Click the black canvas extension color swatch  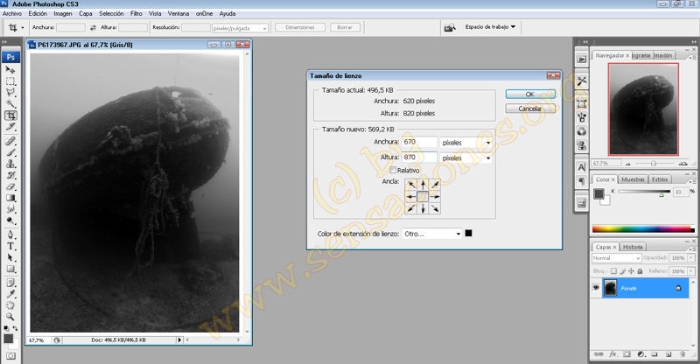point(468,233)
